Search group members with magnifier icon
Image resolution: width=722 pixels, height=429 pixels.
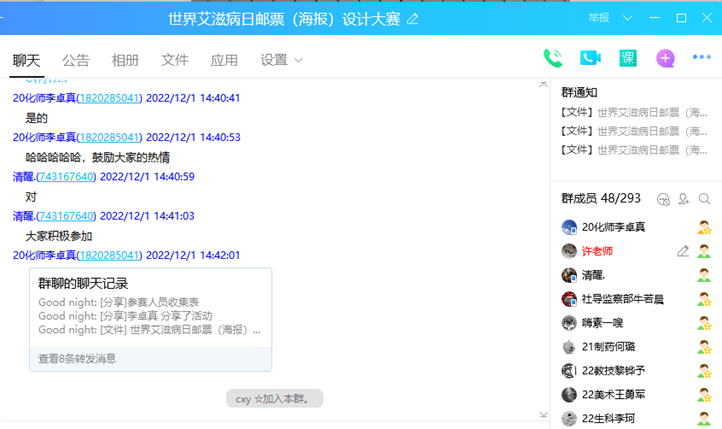click(705, 199)
